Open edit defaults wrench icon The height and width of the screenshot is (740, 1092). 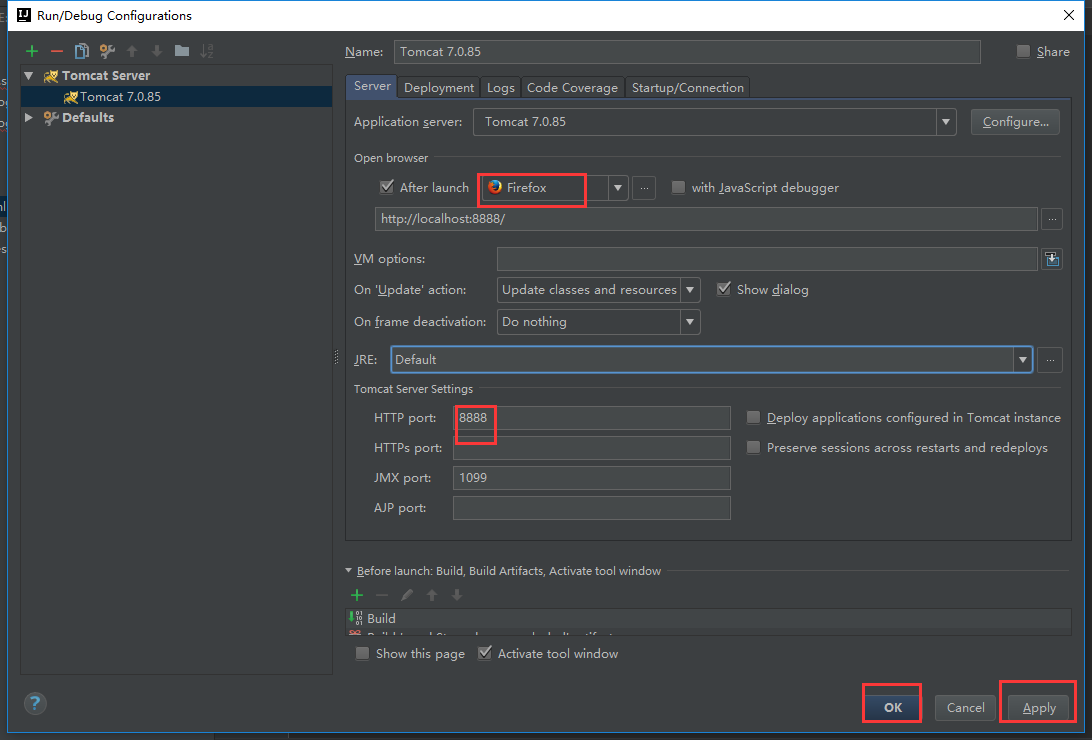point(107,51)
